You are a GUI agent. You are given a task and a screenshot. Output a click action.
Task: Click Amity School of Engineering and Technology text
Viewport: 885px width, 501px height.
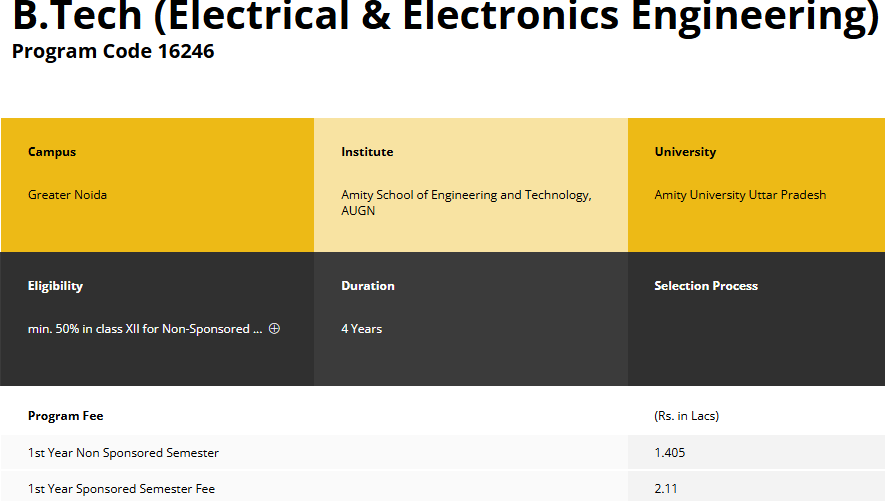tap(466, 203)
